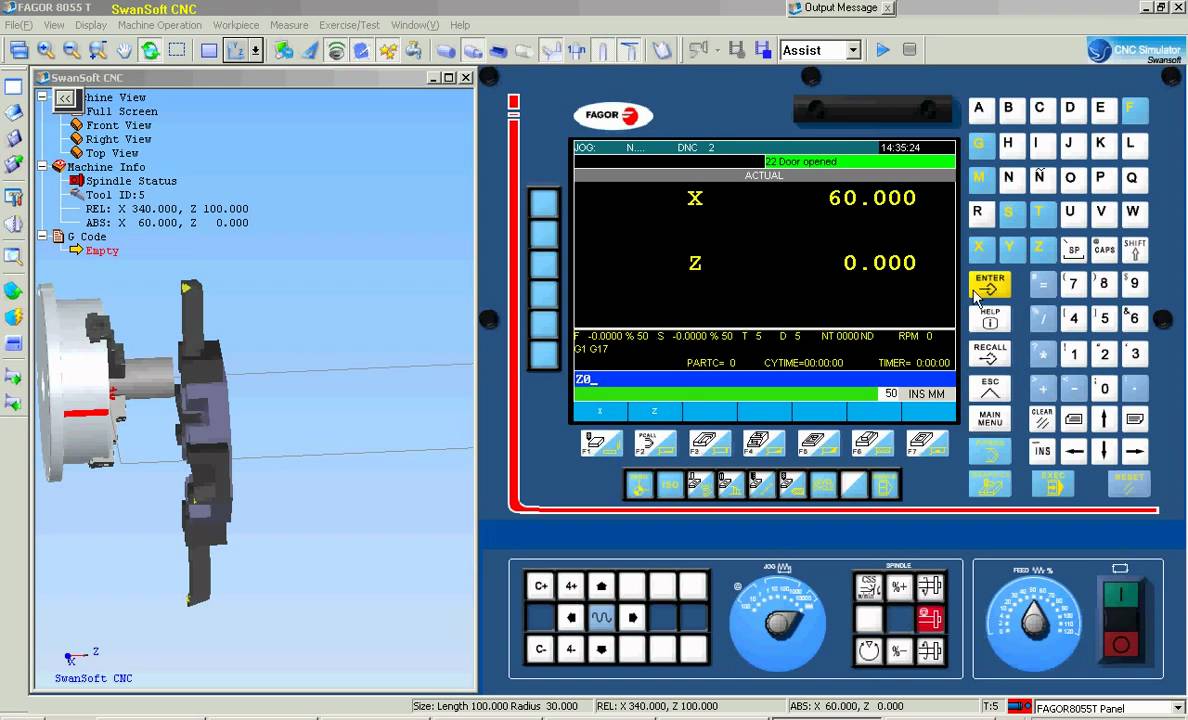Viewport: 1188px width, 720px height.
Task: Click the left arrow cursor key
Action: [1074, 451]
